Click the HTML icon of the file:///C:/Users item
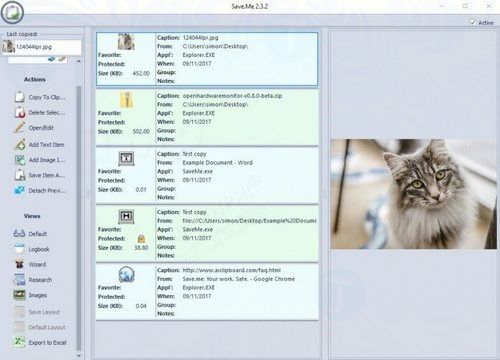The height and width of the screenshot is (360, 500). [126, 217]
